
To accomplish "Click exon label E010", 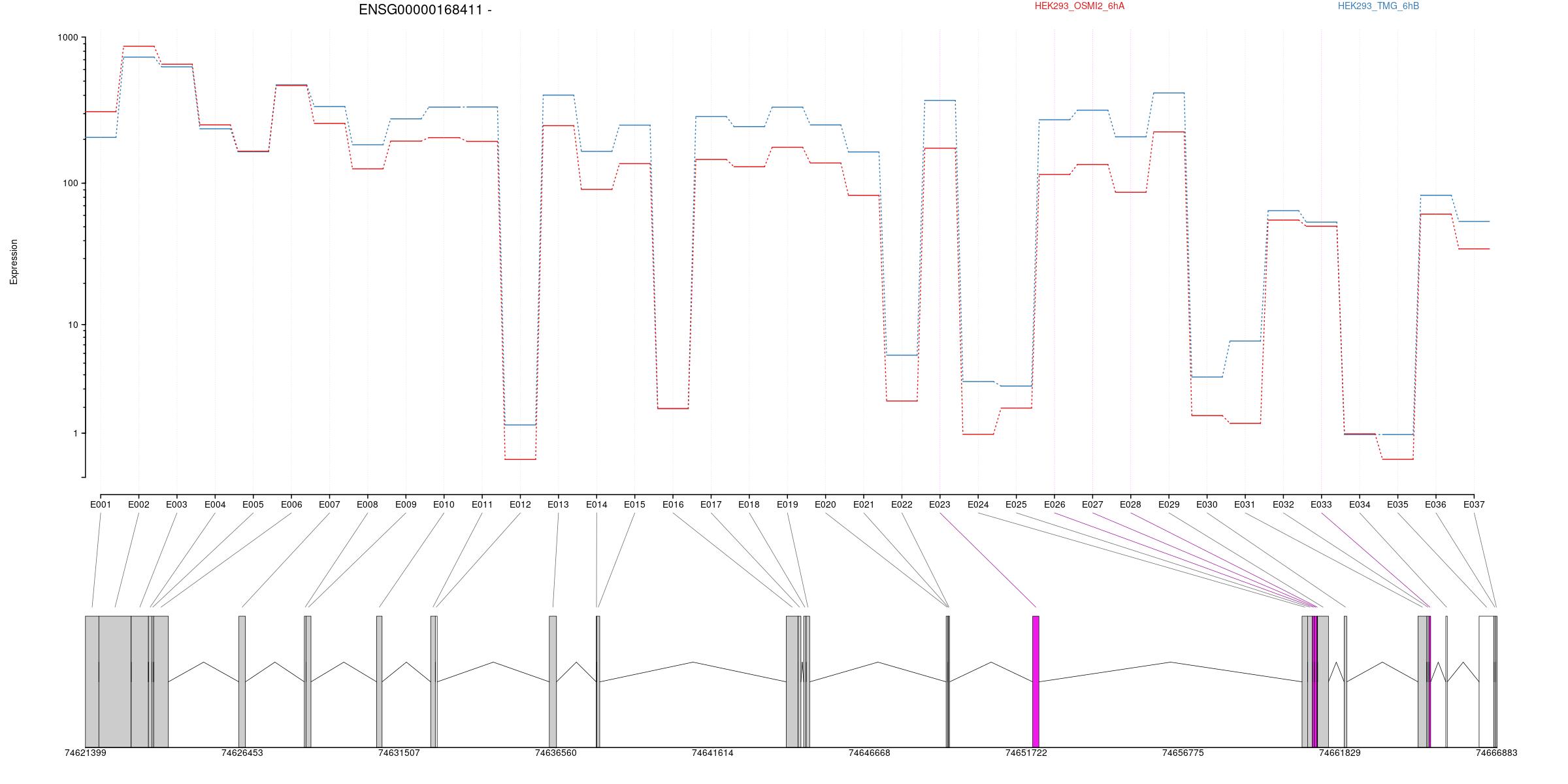I will 444,504.
